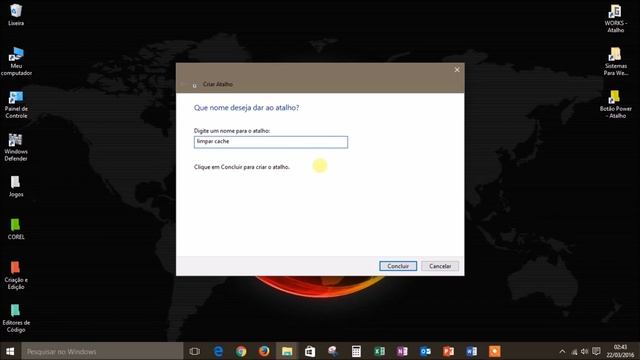This screenshot has width=640, height=360.
Task: Open the Windows Store from the taskbar
Action: tap(310, 351)
